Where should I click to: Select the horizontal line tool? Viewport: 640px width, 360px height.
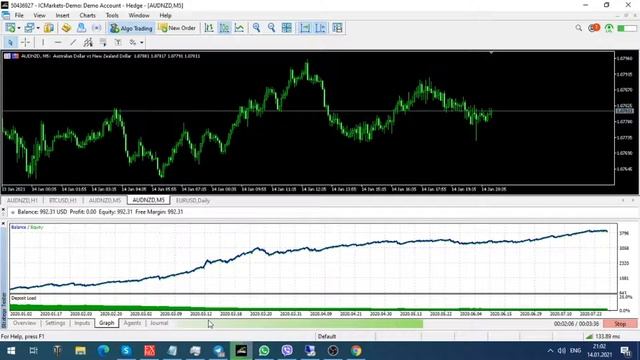58,42
